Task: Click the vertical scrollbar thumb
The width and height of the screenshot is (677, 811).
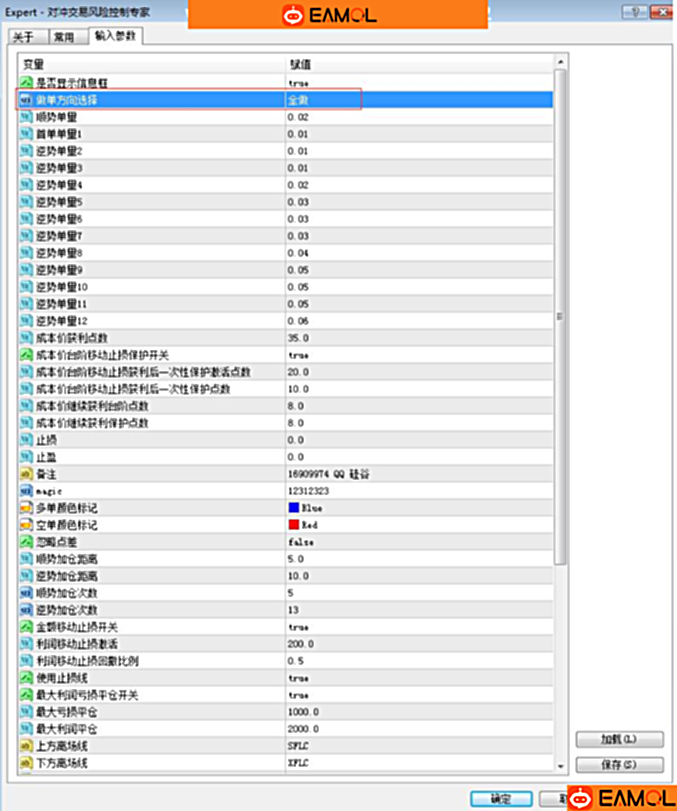Action: (x=561, y=317)
